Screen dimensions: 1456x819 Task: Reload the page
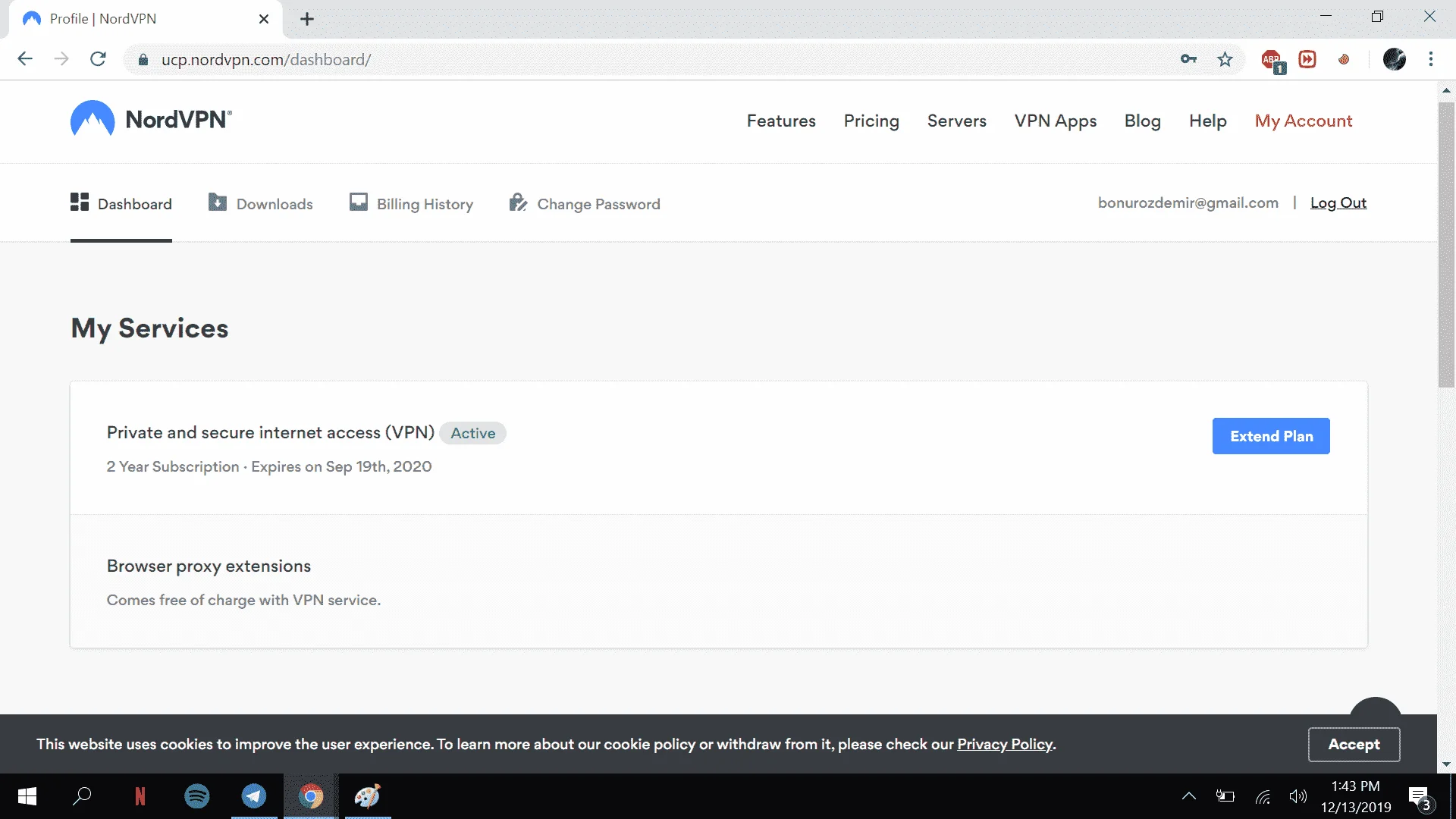tap(98, 59)
